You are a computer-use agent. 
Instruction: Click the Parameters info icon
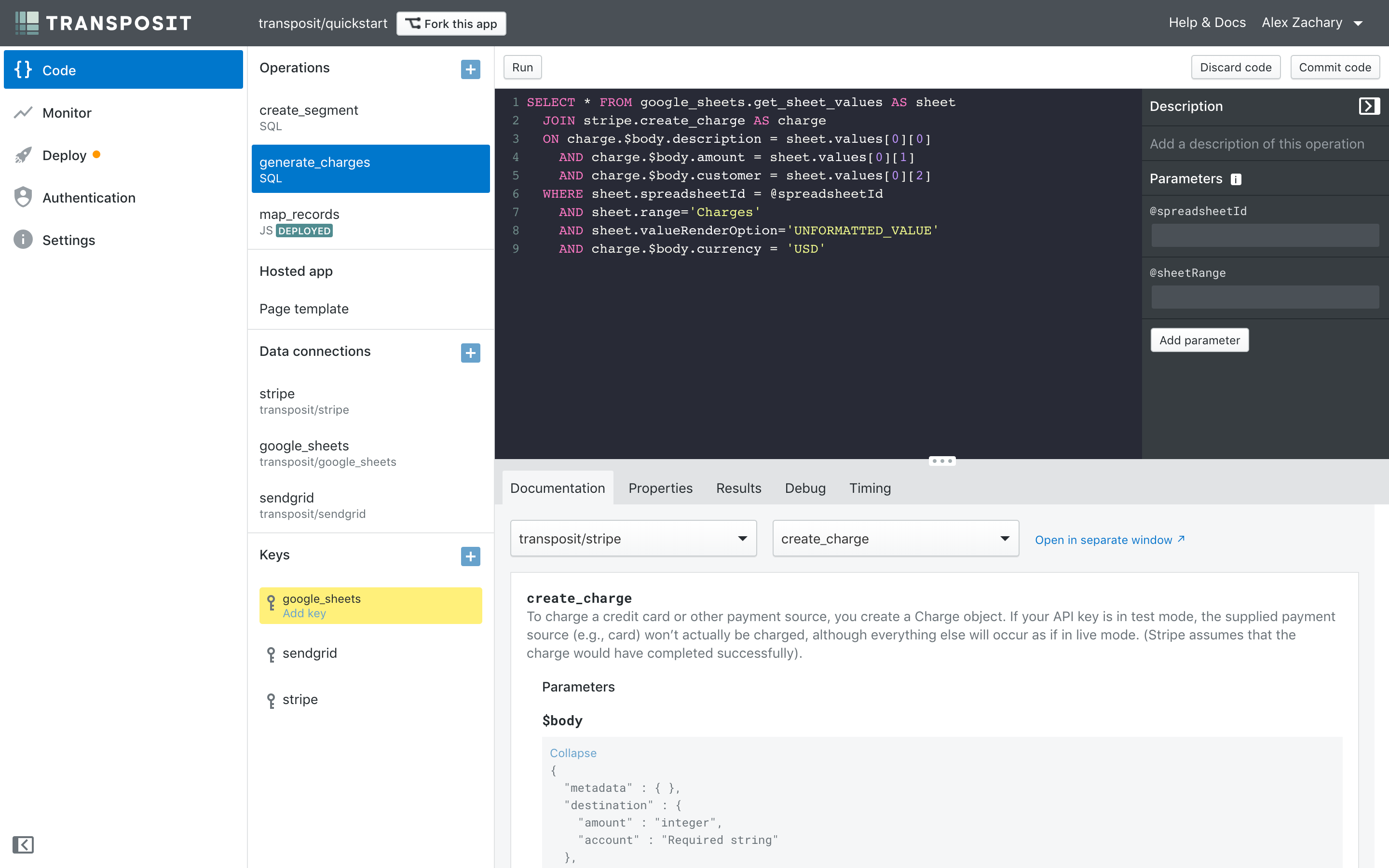coord(1236,180)
